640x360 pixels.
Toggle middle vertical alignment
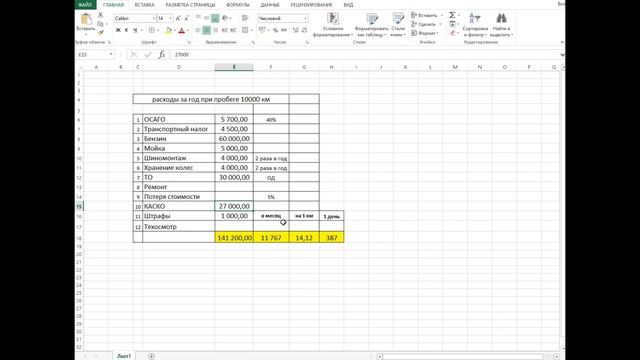(x=207, y=18)
